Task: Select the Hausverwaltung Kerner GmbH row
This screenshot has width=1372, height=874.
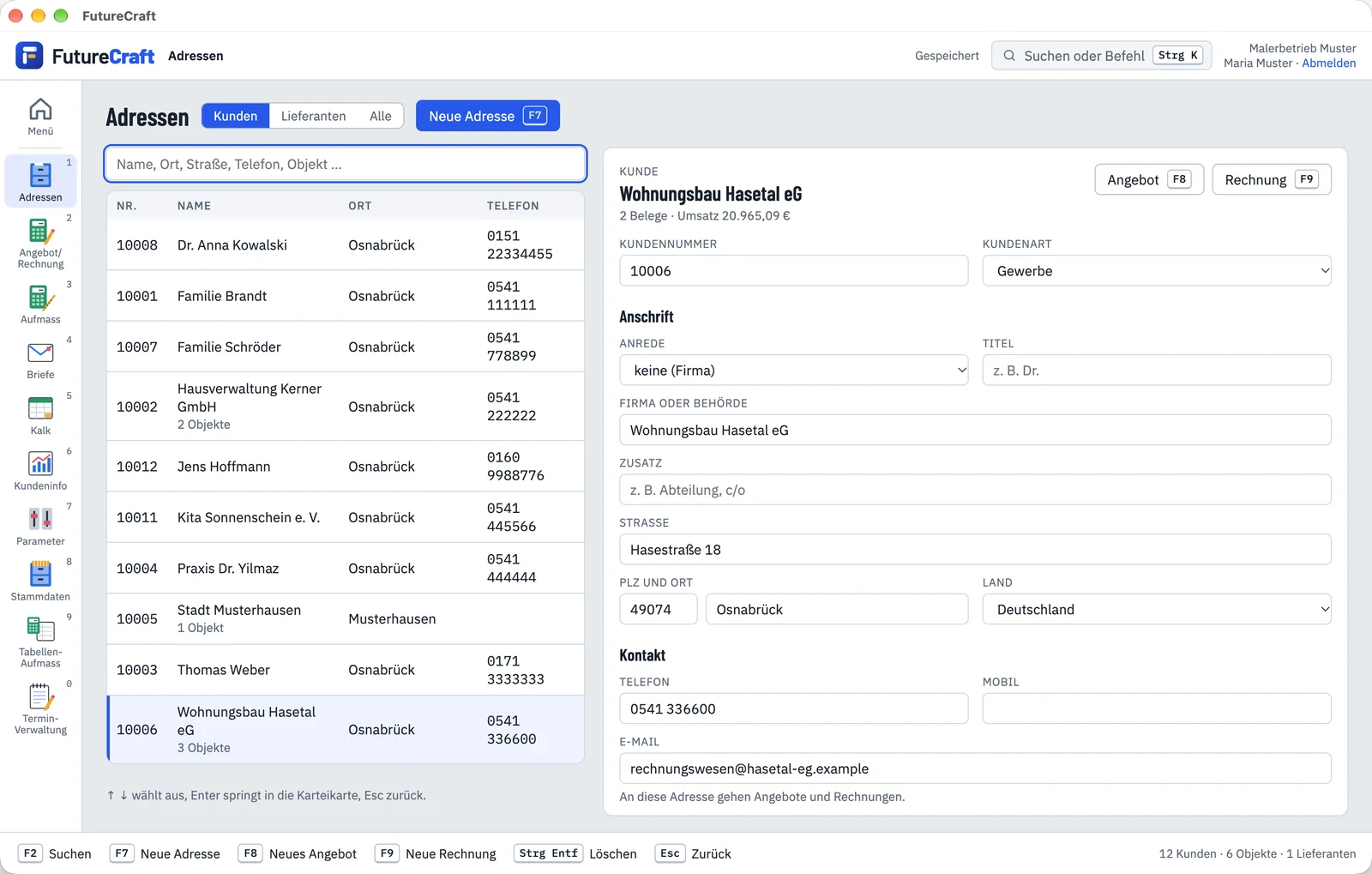Action: [346, 407]
